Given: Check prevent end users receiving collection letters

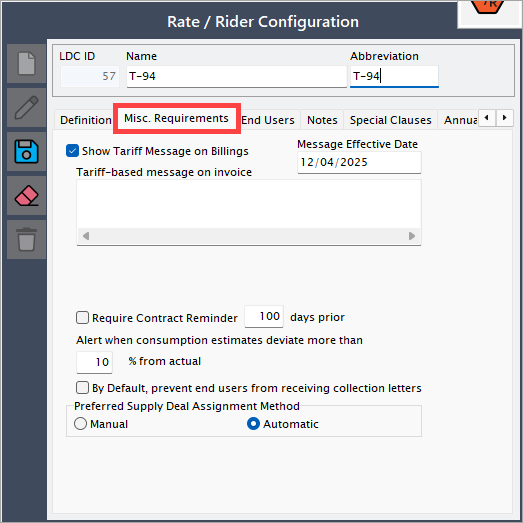Looking at the screenshot, I should click(x=82, y=388).
